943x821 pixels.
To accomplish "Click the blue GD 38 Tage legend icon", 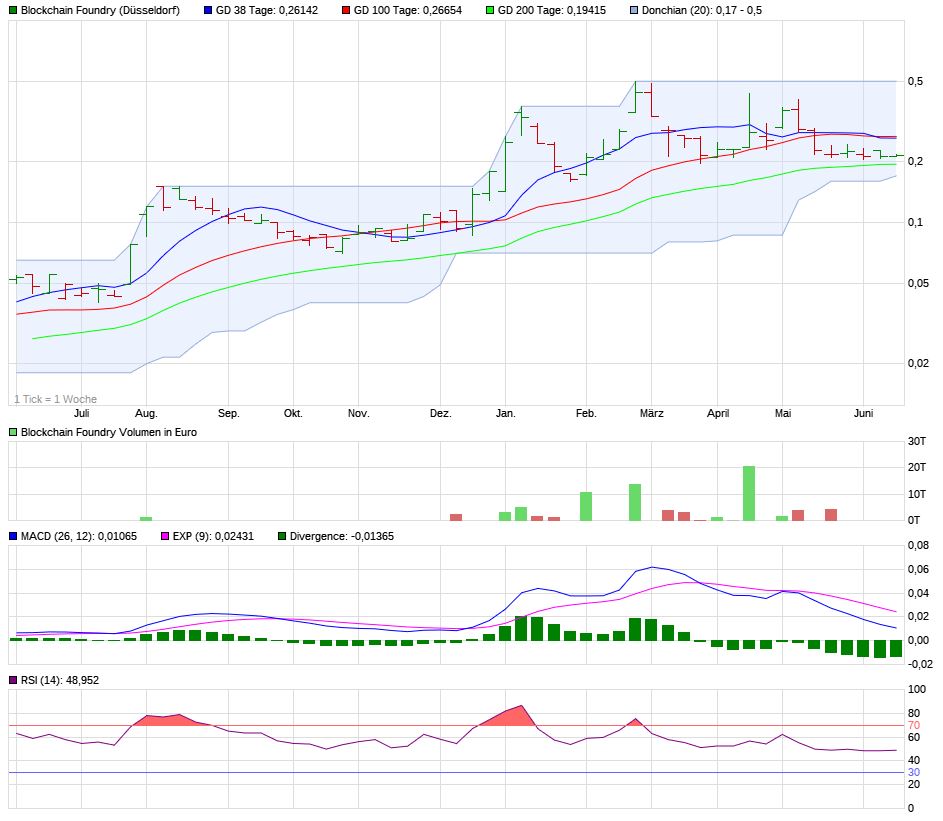I will [x=209, y=10].
